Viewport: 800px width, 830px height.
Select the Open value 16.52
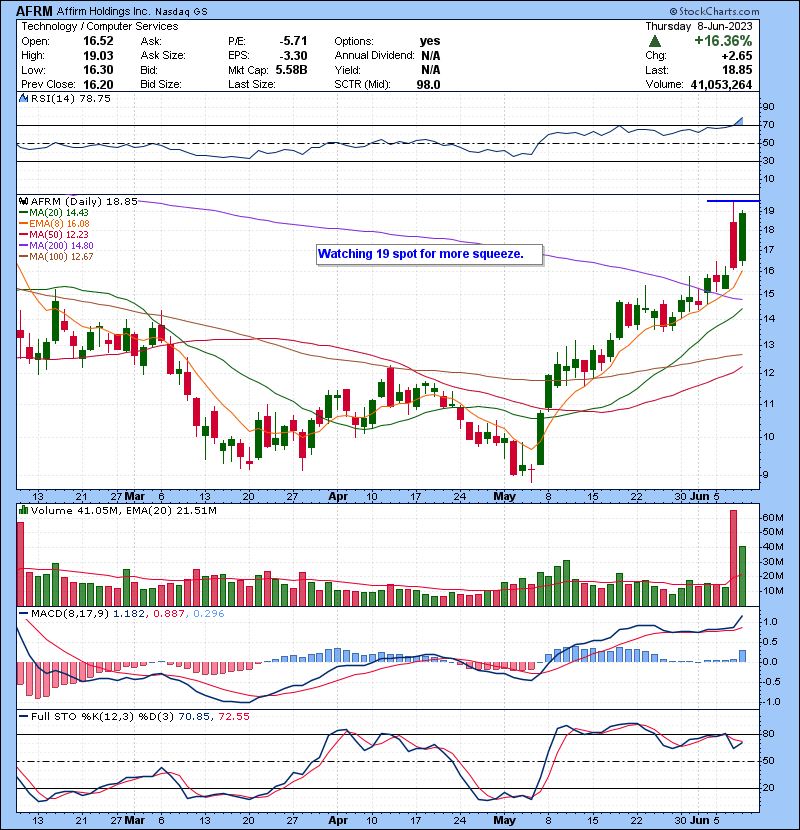98,41
